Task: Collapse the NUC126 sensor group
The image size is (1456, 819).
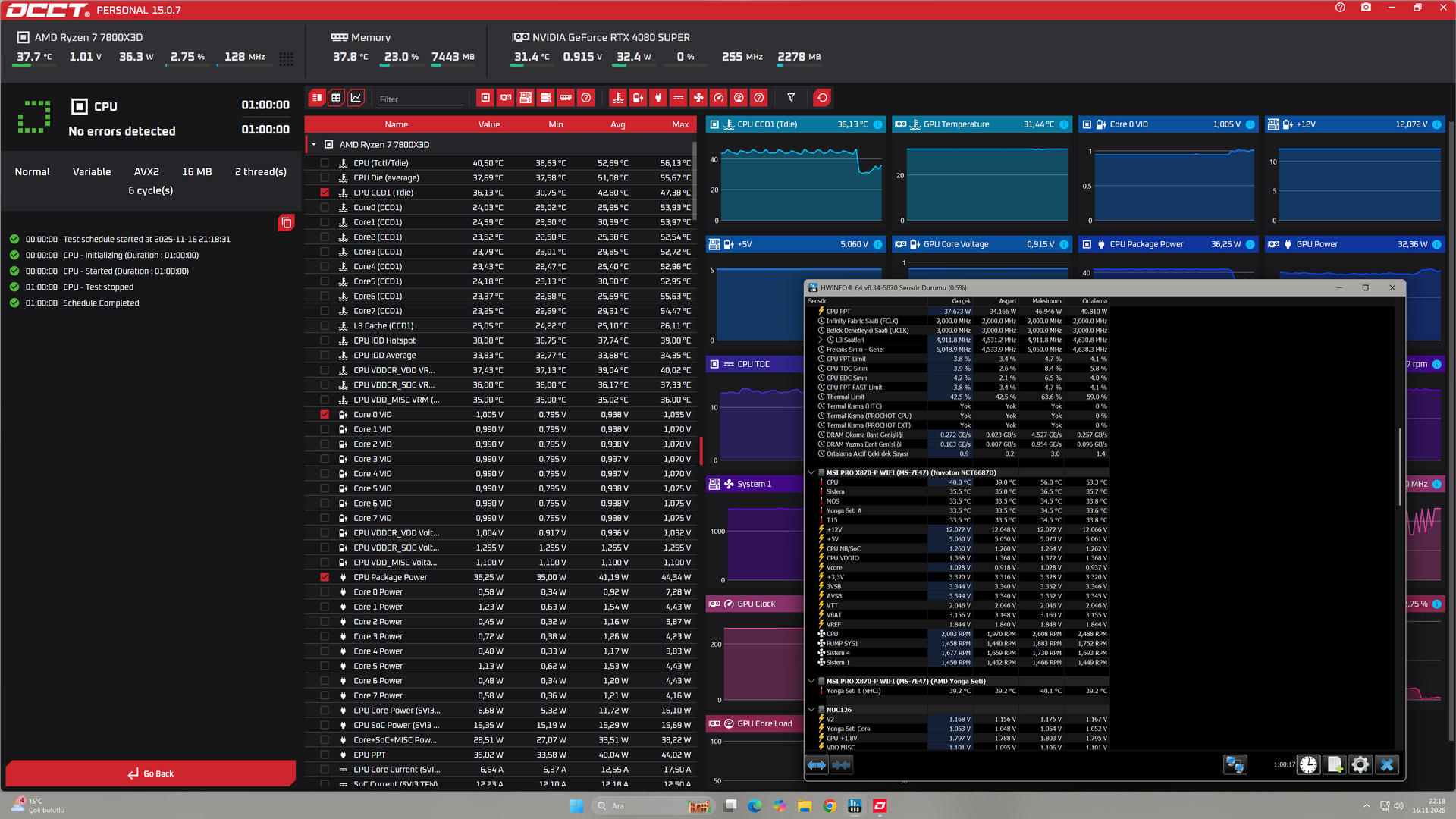Action: click(811, 710)
